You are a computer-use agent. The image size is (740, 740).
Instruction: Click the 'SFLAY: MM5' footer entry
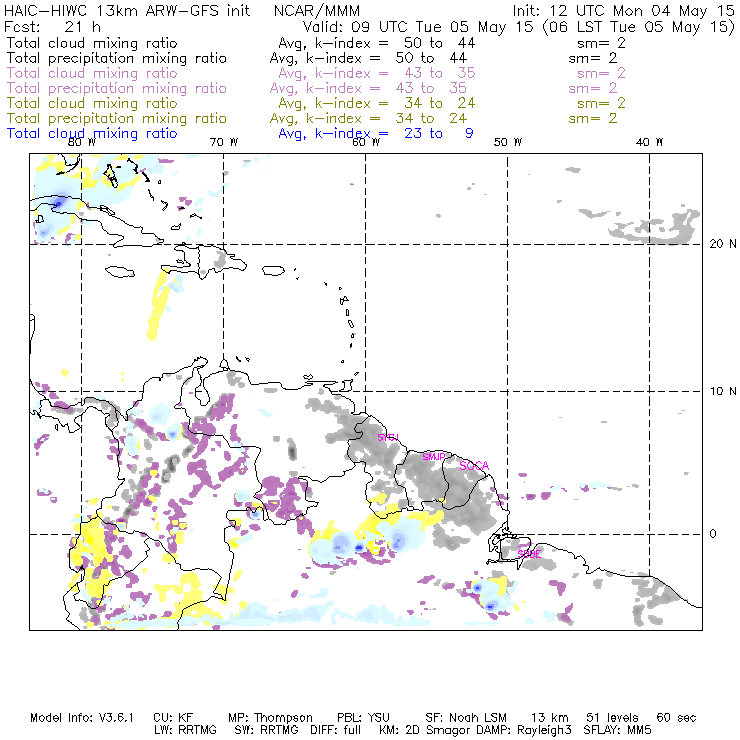click(x=617, y=730)
